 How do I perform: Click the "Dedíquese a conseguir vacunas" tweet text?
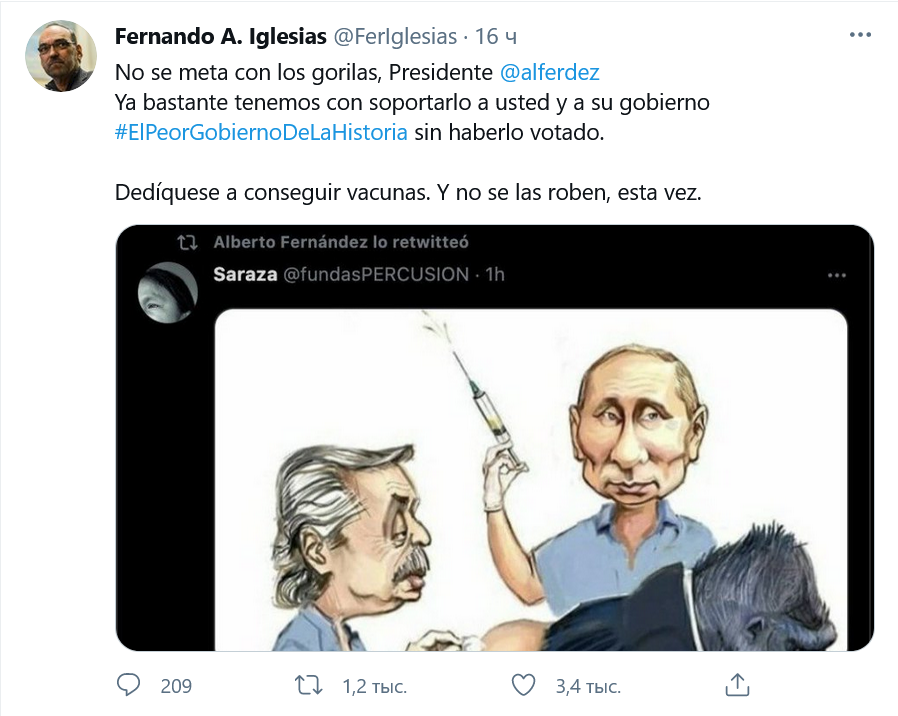click(x=408, y=193)
